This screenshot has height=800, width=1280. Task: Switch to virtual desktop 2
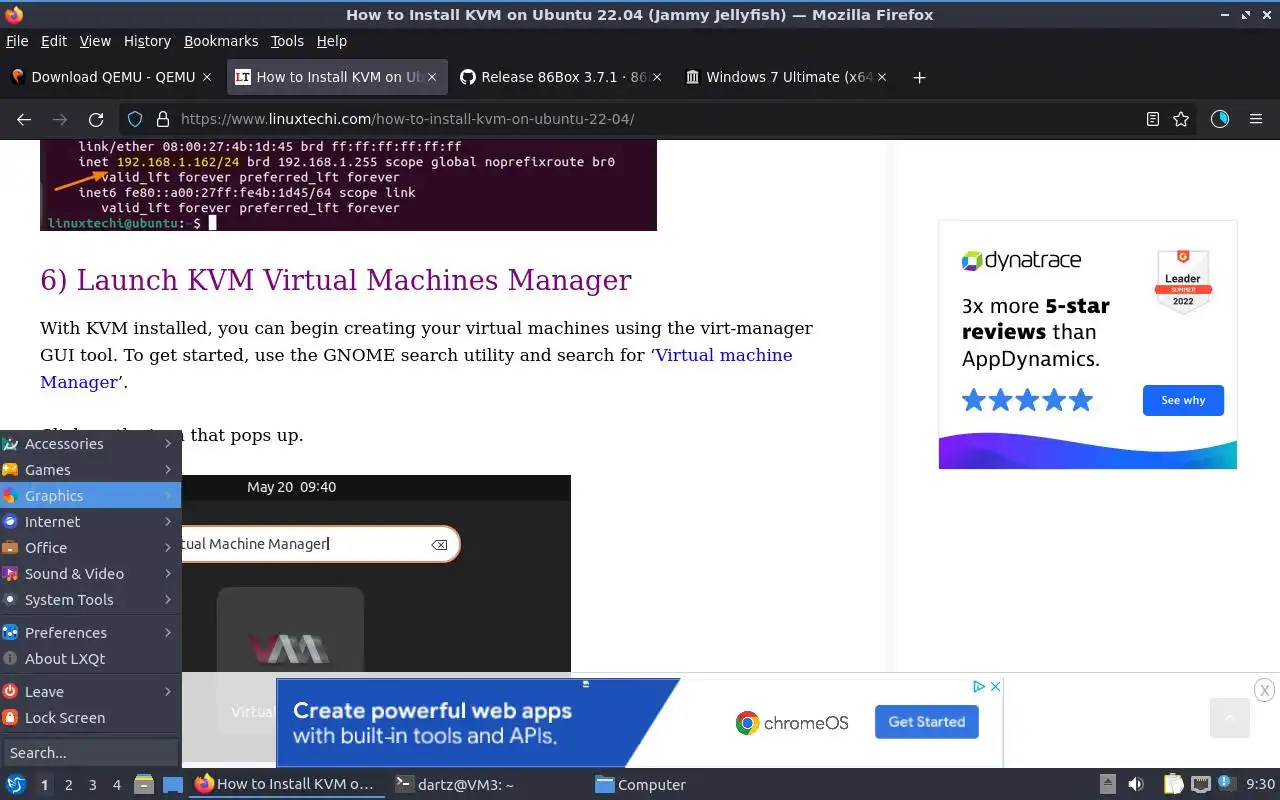[x=68, y=785]
